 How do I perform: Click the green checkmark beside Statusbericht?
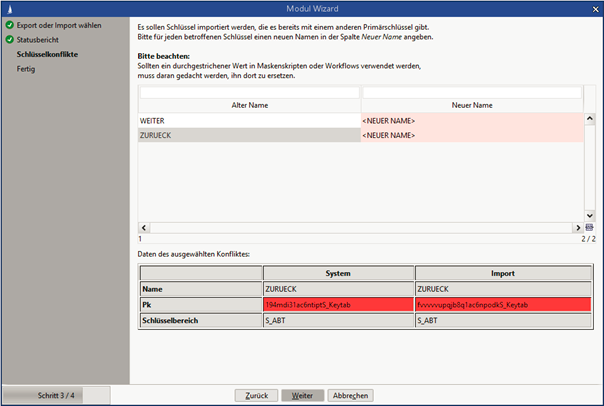point(9,39)
